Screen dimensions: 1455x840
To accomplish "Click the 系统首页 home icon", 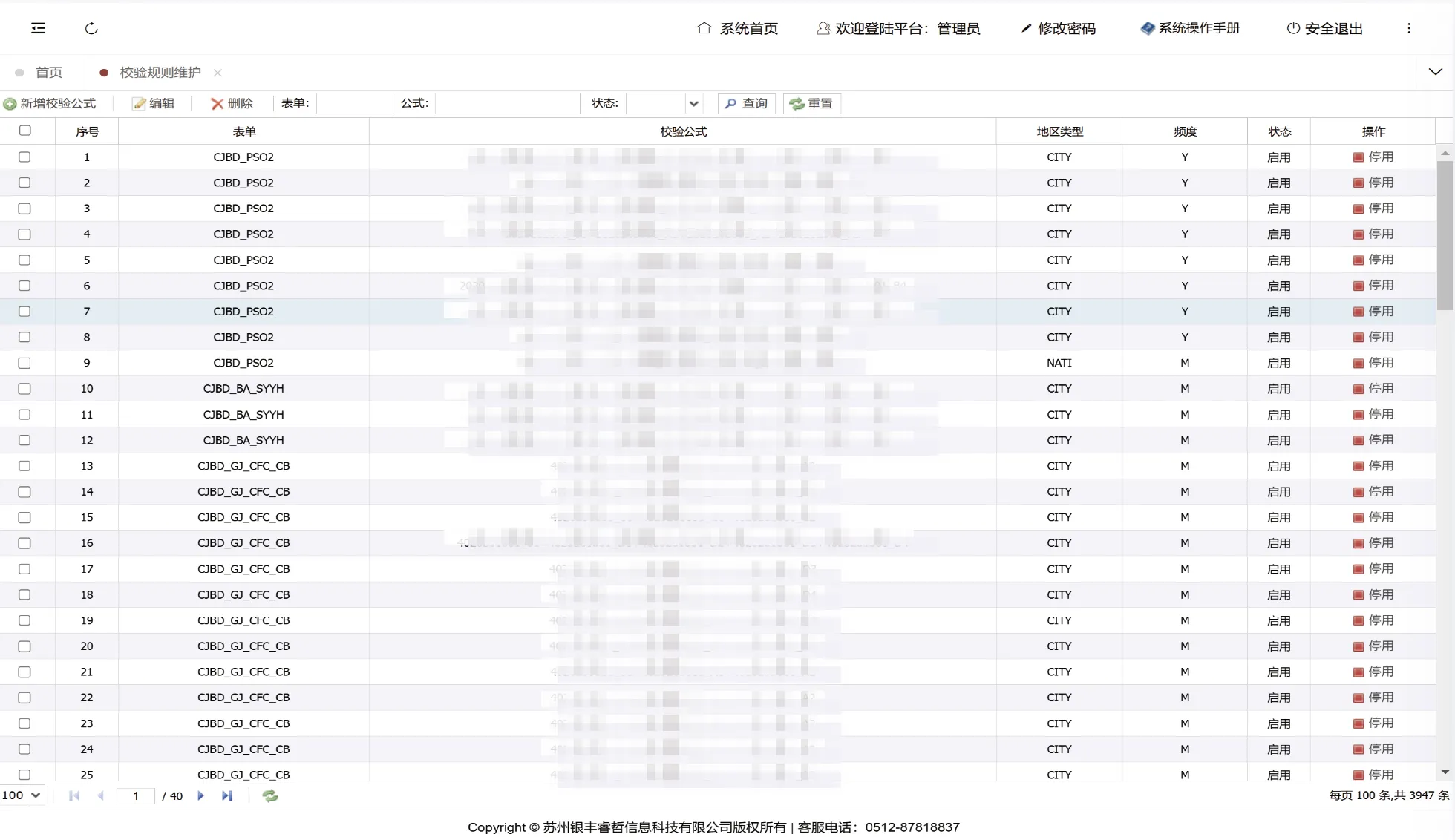I will click(x=704, y=28).
